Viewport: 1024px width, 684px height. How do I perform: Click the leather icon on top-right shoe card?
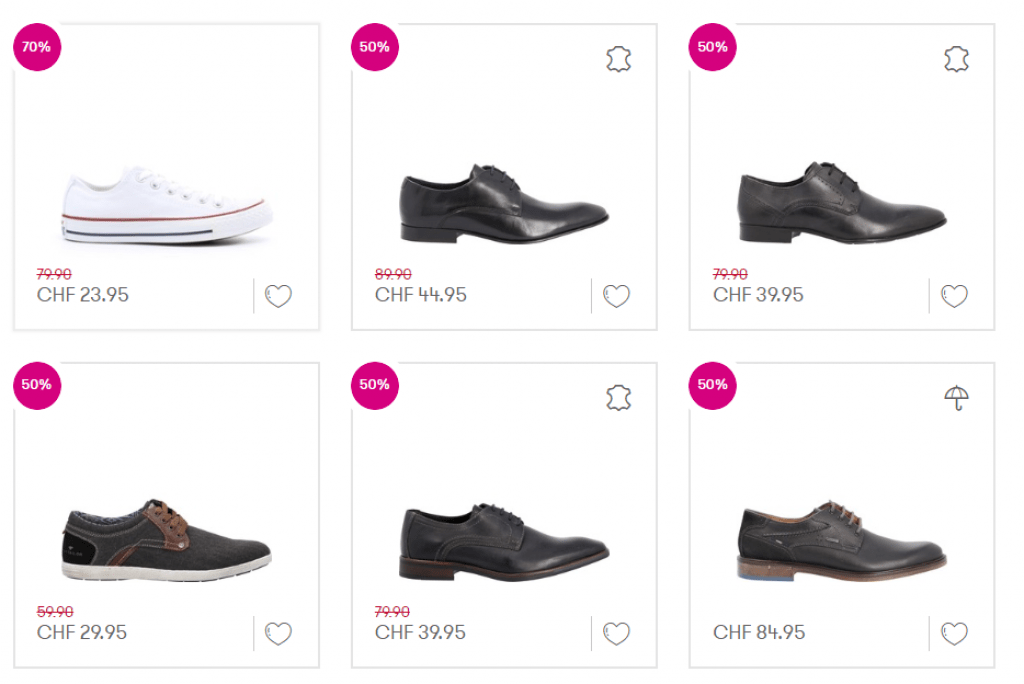tap(957, 60)
